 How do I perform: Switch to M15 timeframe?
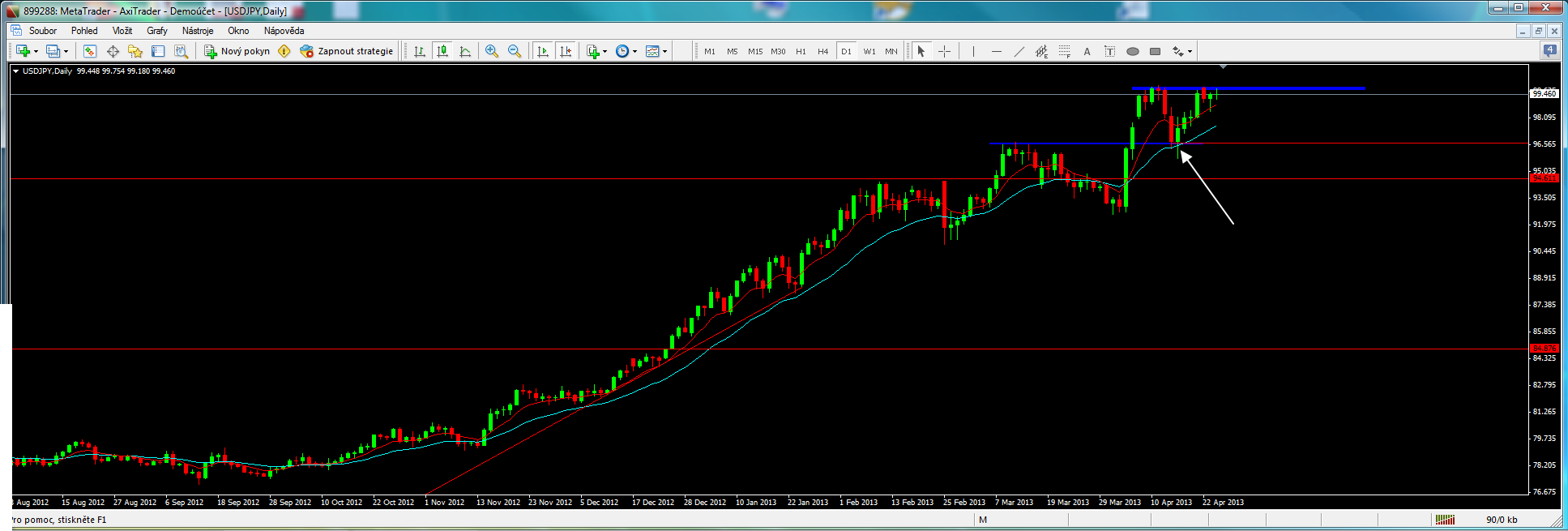tap(755, 51)
